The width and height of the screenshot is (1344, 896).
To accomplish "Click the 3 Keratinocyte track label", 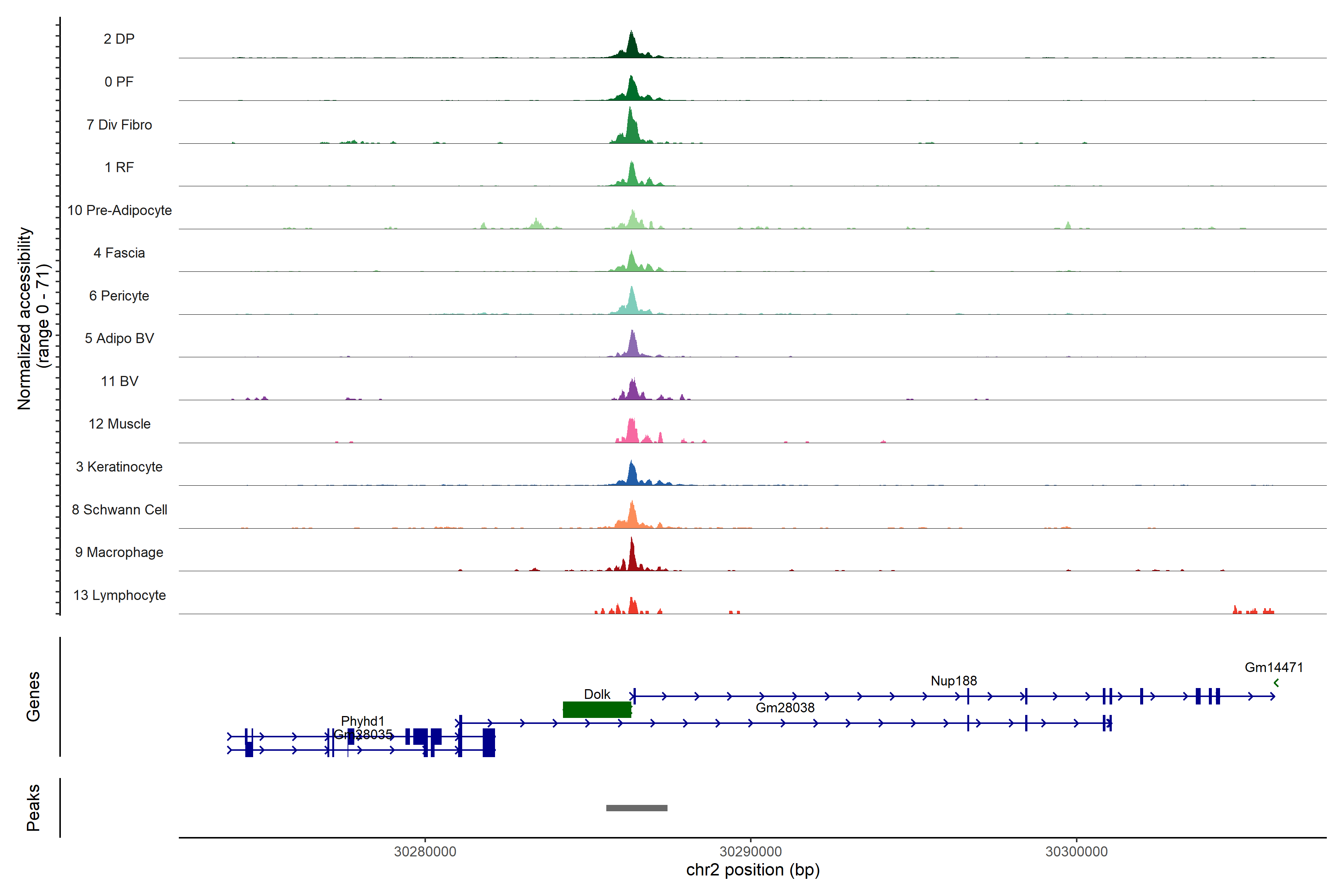I will point(119,467).
